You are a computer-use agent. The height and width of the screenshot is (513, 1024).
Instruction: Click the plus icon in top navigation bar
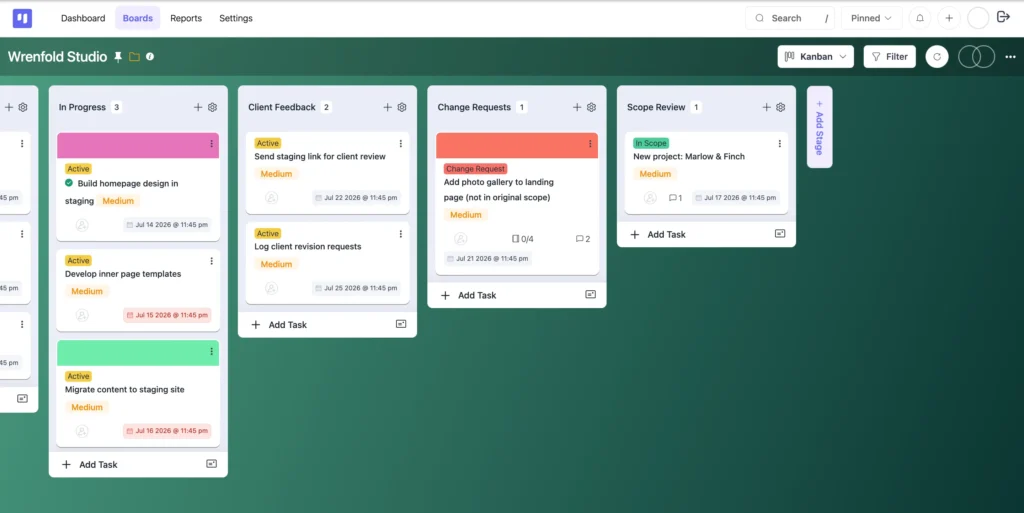point(949,18)
